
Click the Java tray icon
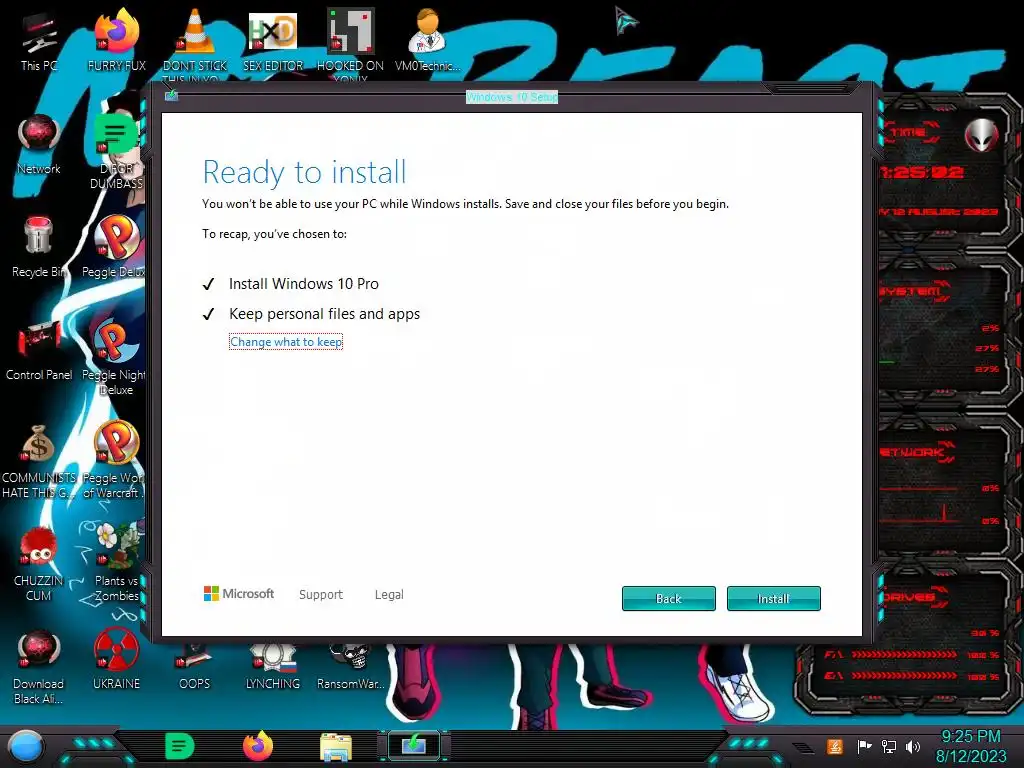click(835, 746)
